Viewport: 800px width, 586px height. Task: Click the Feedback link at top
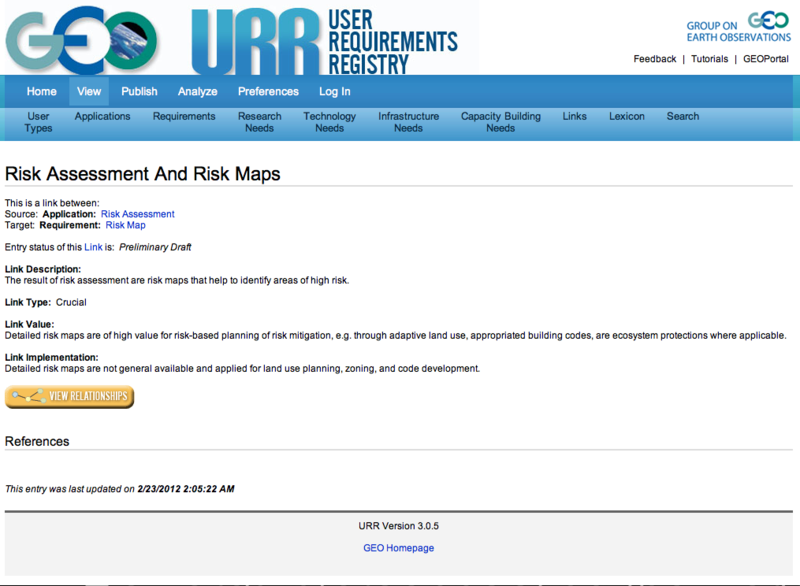(655, 59)
